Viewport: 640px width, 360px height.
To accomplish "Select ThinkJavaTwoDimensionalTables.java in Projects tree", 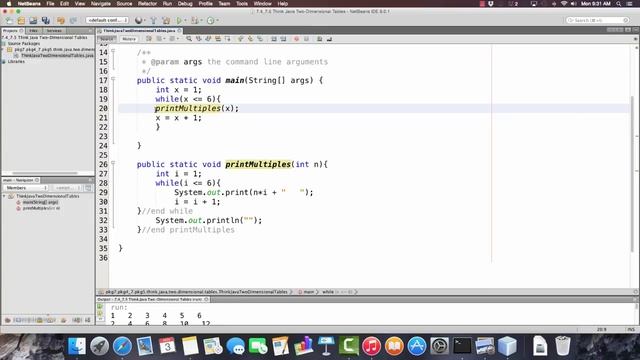I will pyautogui.click(x=57, y=55).
